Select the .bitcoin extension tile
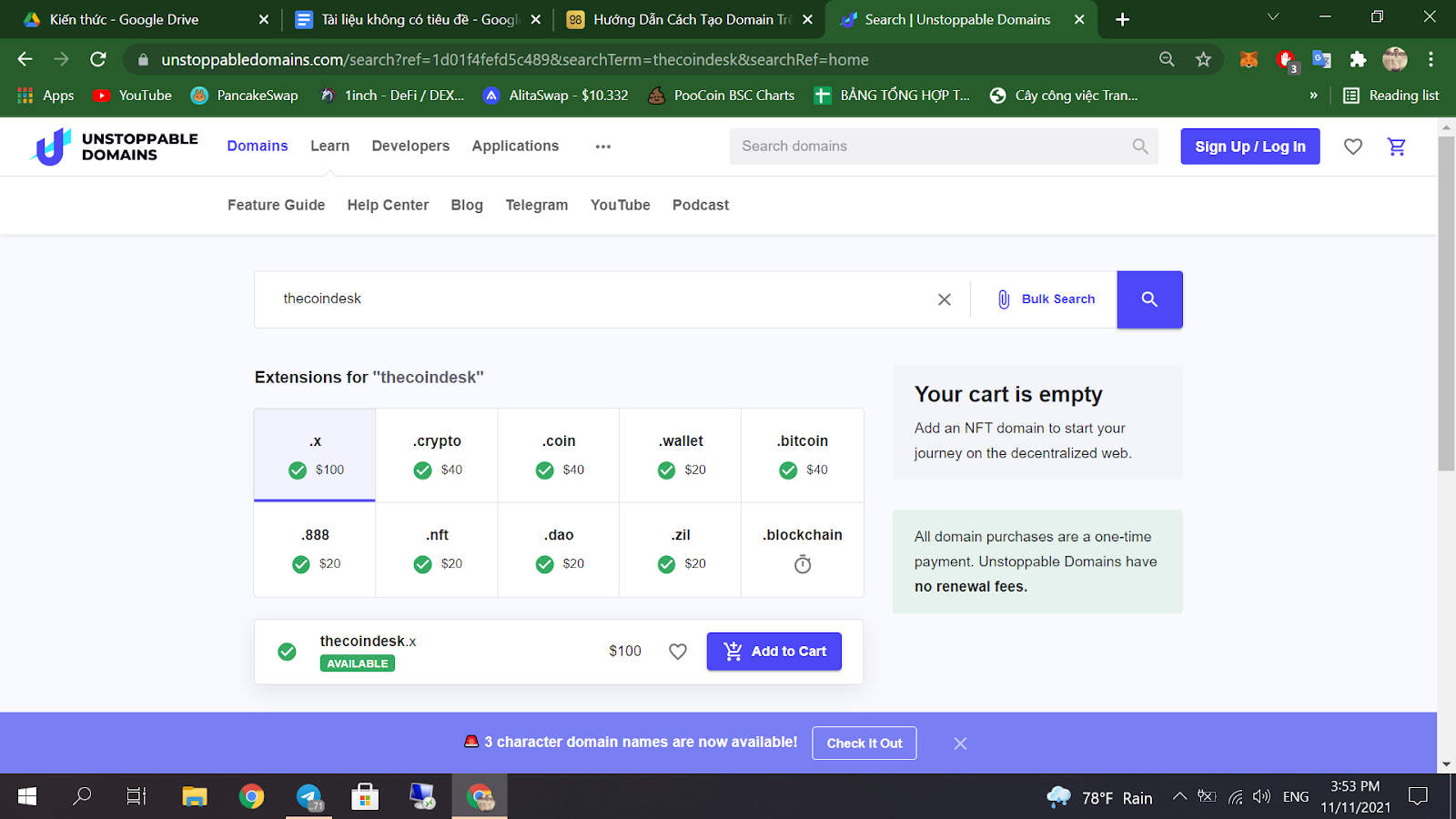1456x819 pixels. click(x=803, y=455)
